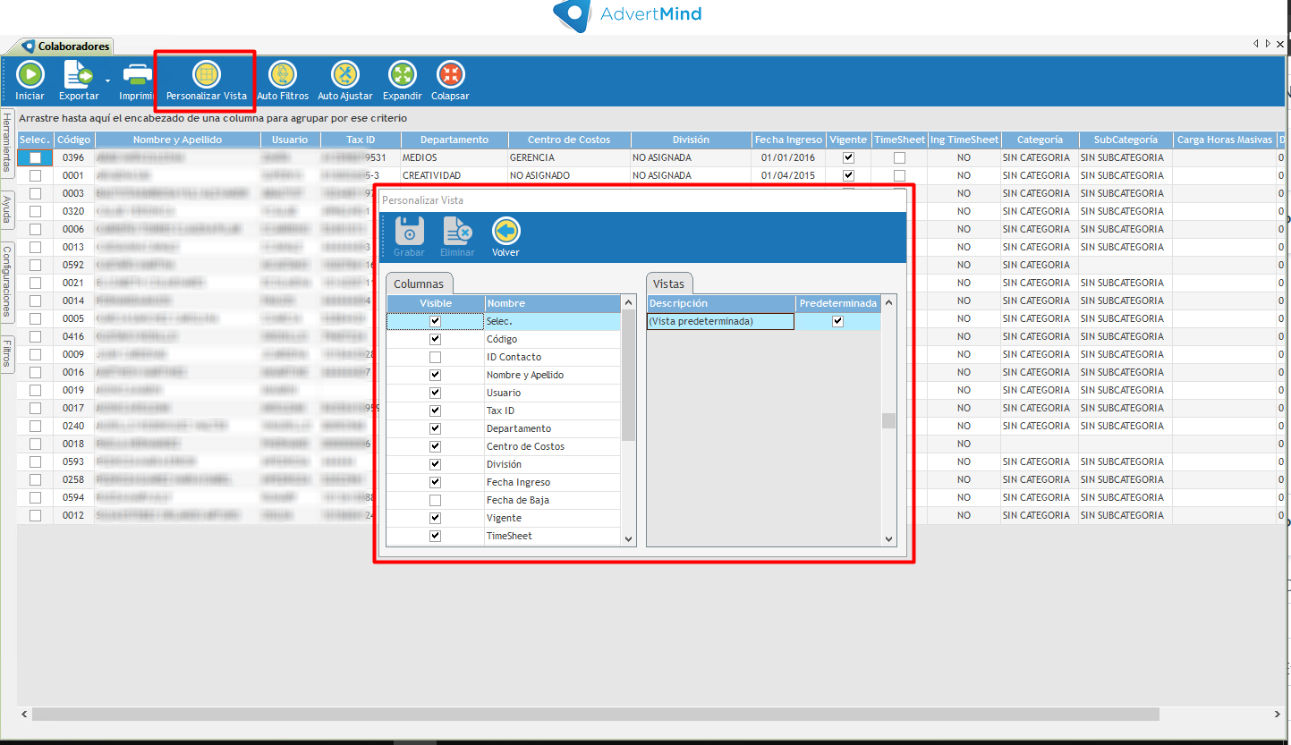Open the Ayuda side tab
The height and width of the screenshot is (745, 1291).
point(7,209)
